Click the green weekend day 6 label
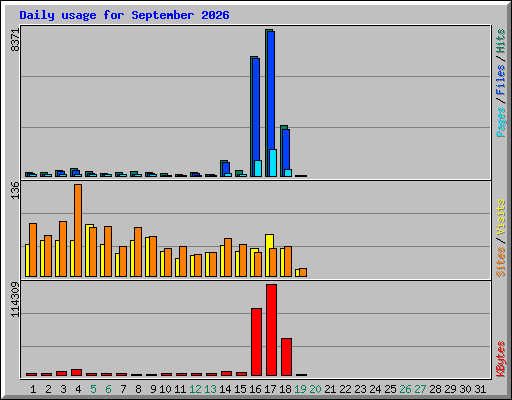Image resolution: width=512 pixels, height=400 pixels. click(108, 389)
